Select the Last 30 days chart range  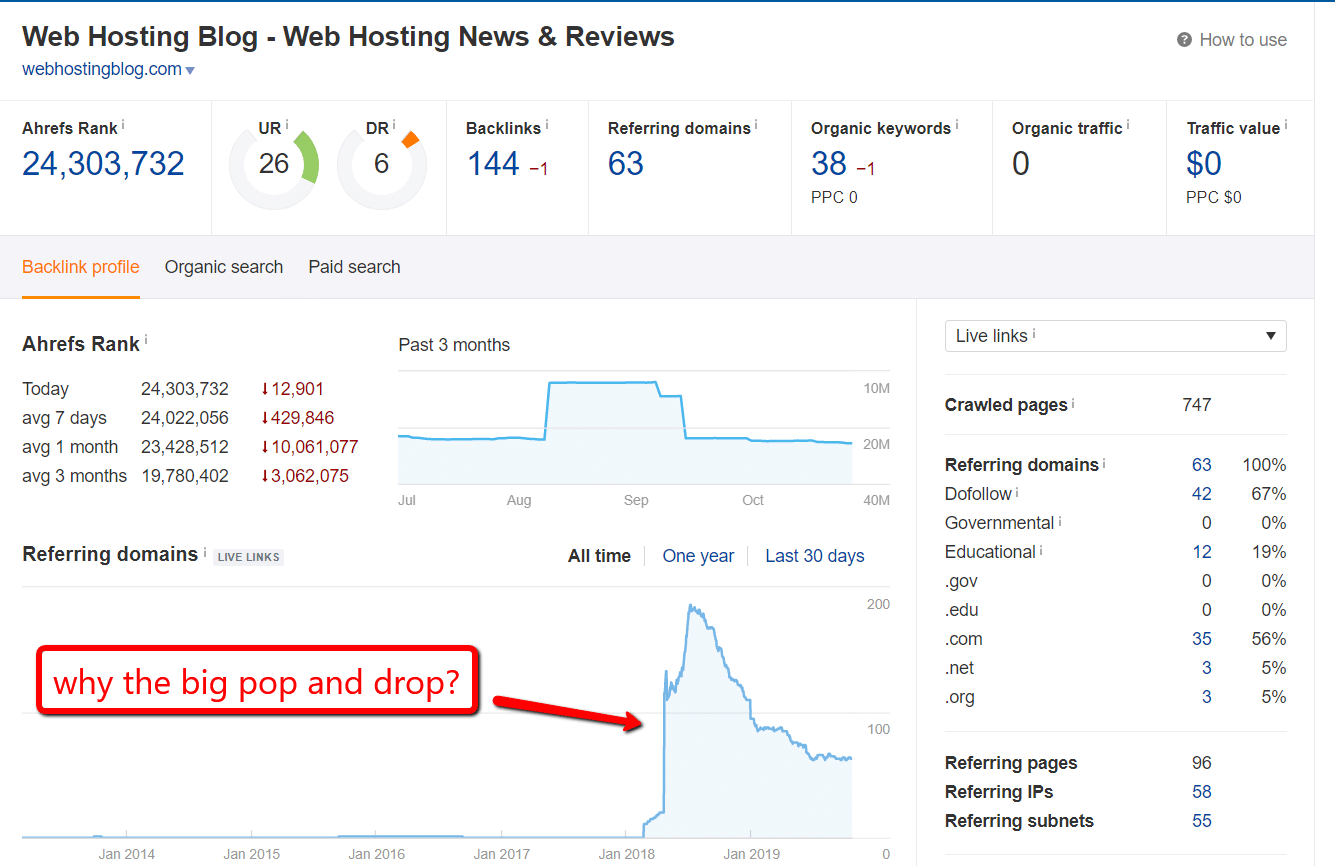[x=815, y=556]
